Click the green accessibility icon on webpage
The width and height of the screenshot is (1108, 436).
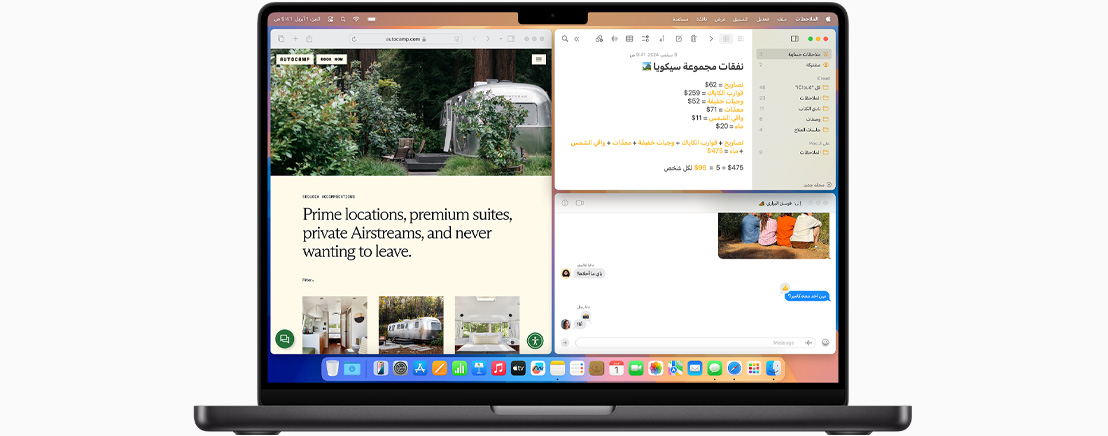(535, 340)
